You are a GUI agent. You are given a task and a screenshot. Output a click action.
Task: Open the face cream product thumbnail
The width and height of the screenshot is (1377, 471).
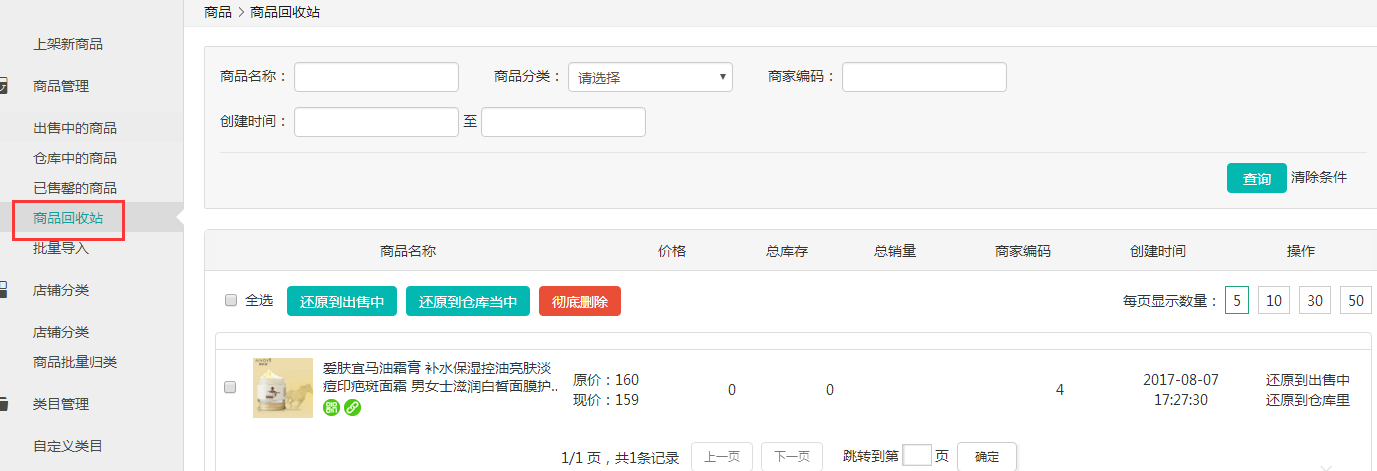282,388
